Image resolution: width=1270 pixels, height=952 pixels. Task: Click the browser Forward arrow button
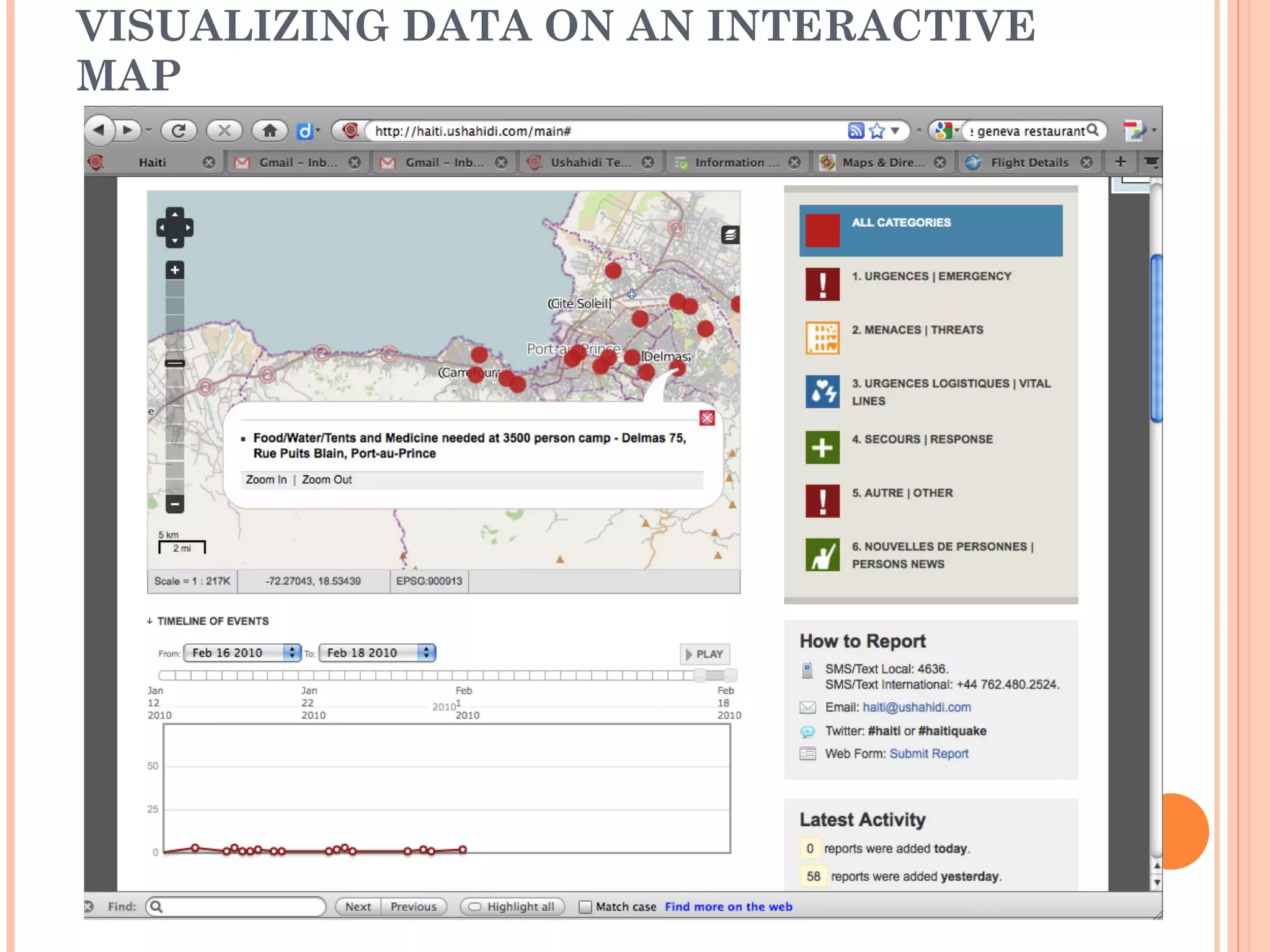128,130
